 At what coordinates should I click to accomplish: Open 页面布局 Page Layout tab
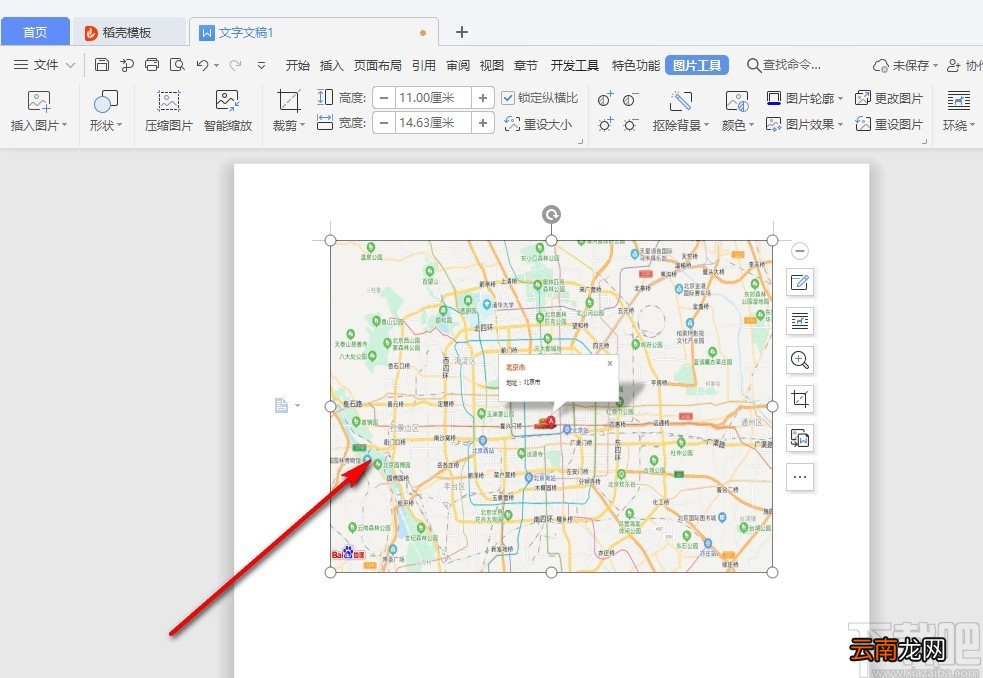tap(377, 65)
